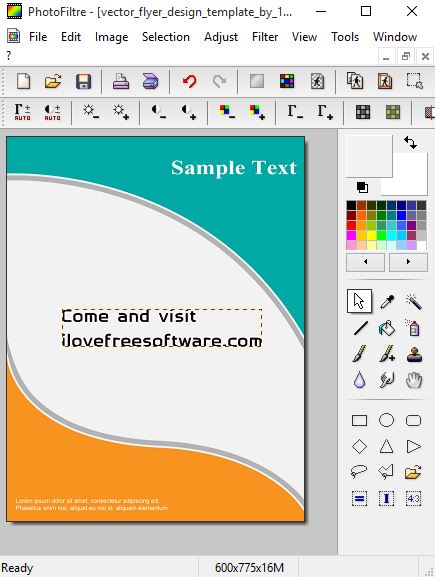Choose rounded rectangle selection shape
The height and width of the screenshot is (577, 435).
click(x=413, y=420)
